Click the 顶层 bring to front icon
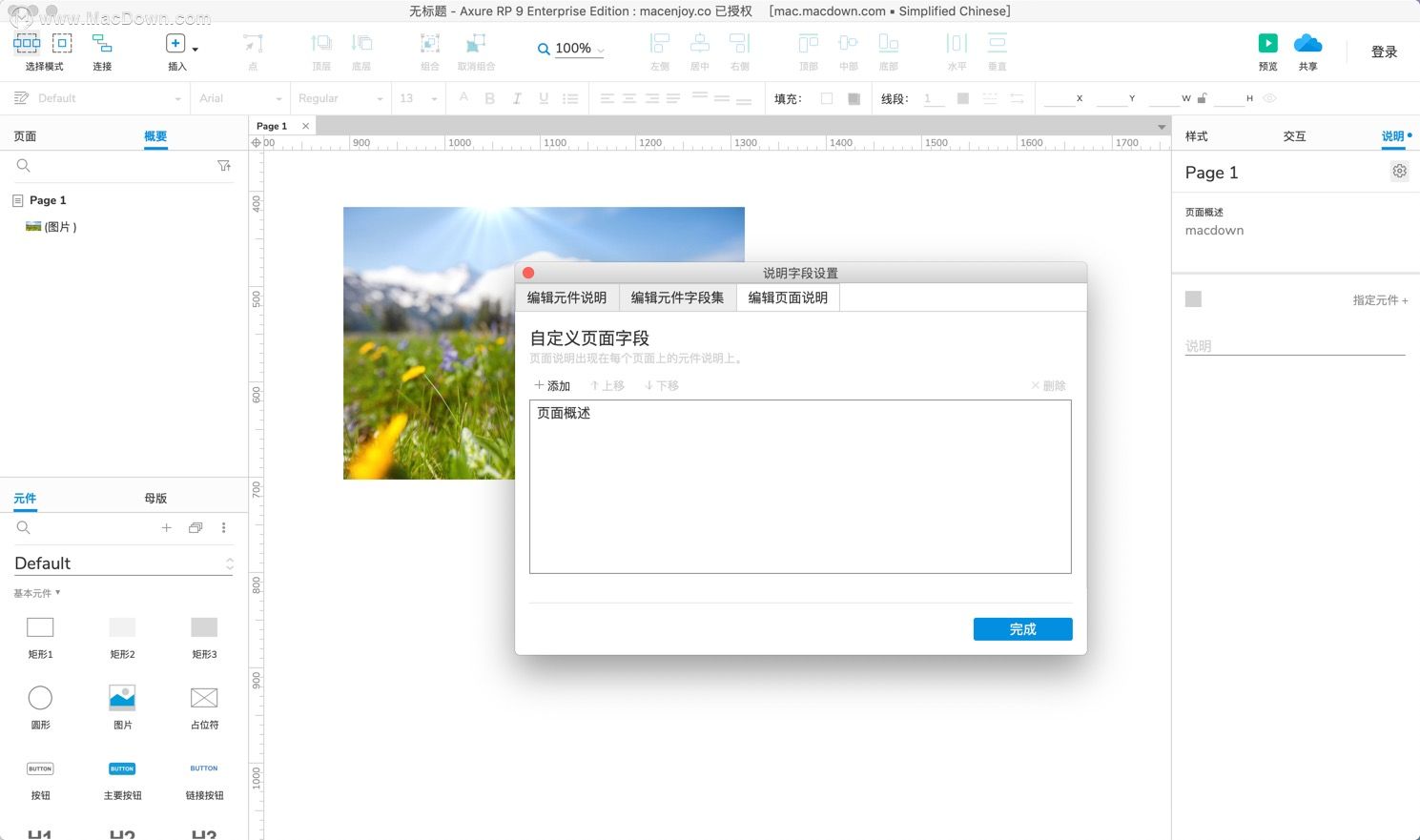 coord(321,43)
